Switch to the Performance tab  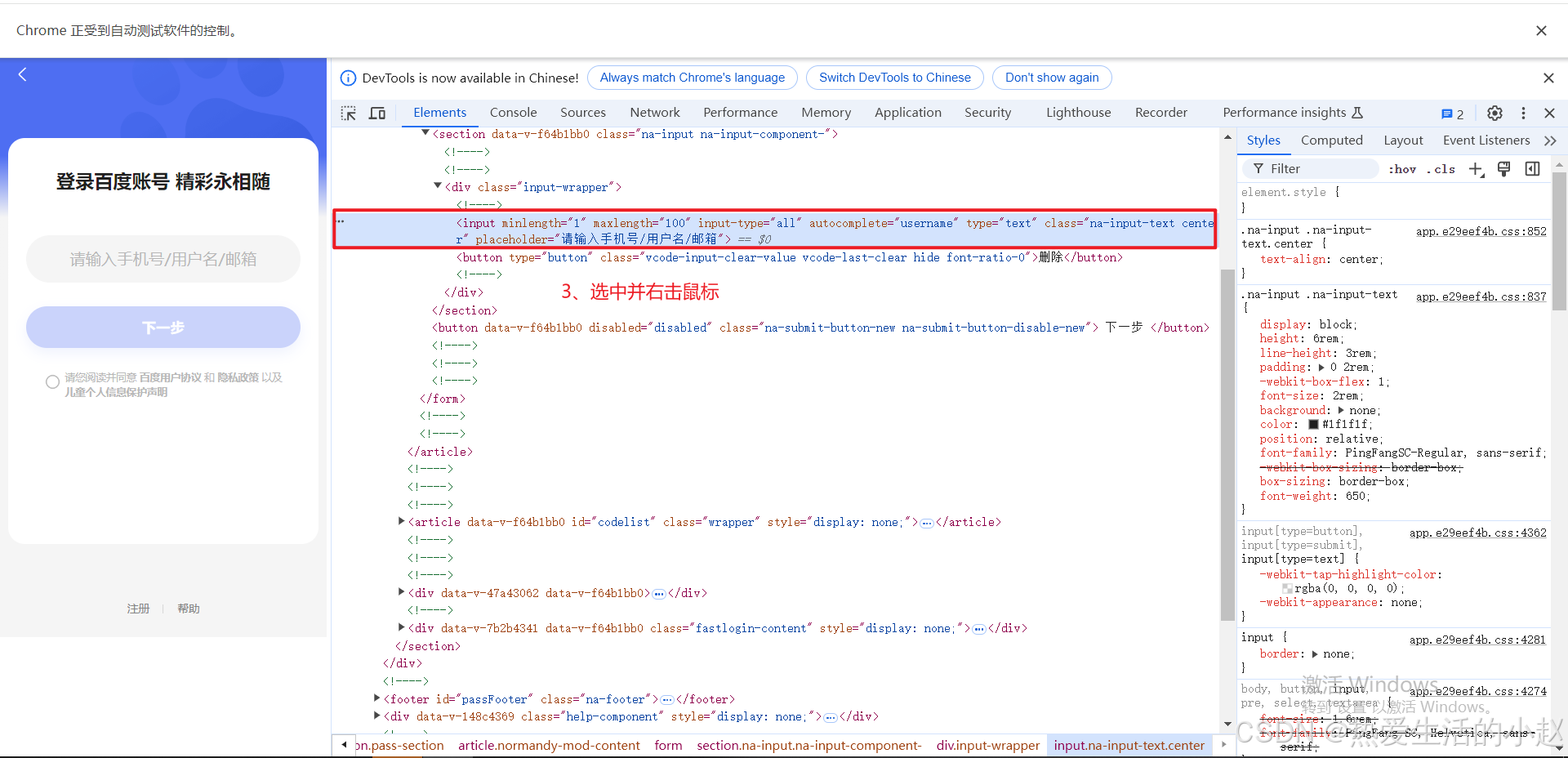740,113
